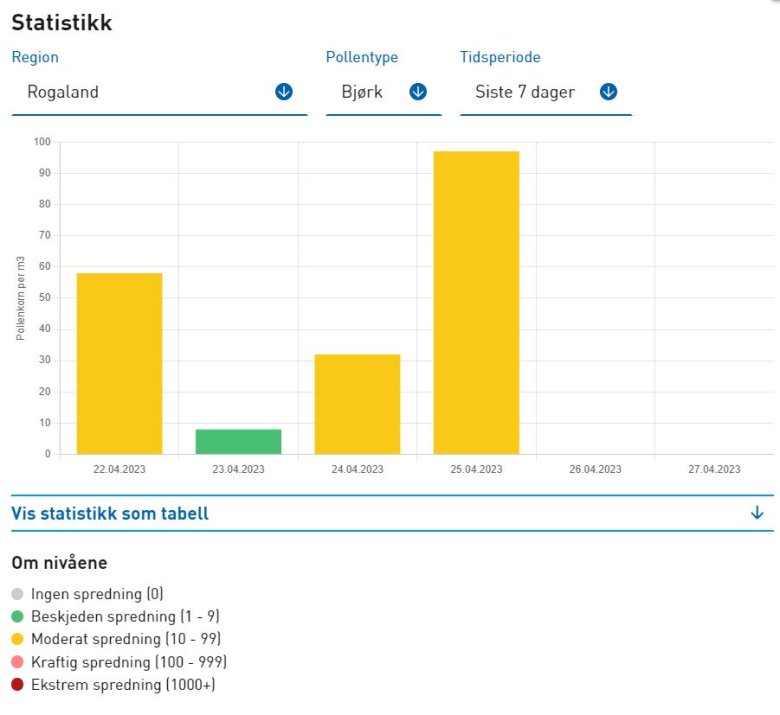This screenshot has width=780, height=715.
Task: Open the Rogaland region dropdown
Action: pyautogui.click(x=150, y=92)
